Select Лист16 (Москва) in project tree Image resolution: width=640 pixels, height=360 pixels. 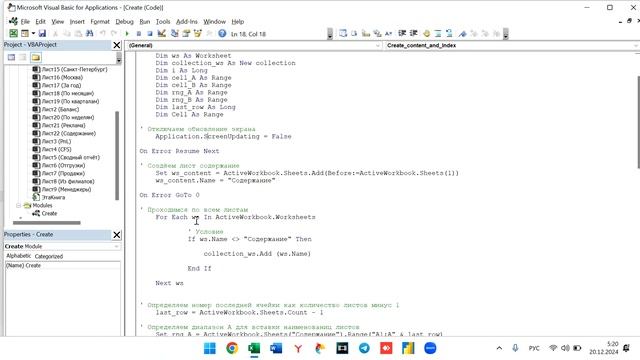[x=62, y=77]
